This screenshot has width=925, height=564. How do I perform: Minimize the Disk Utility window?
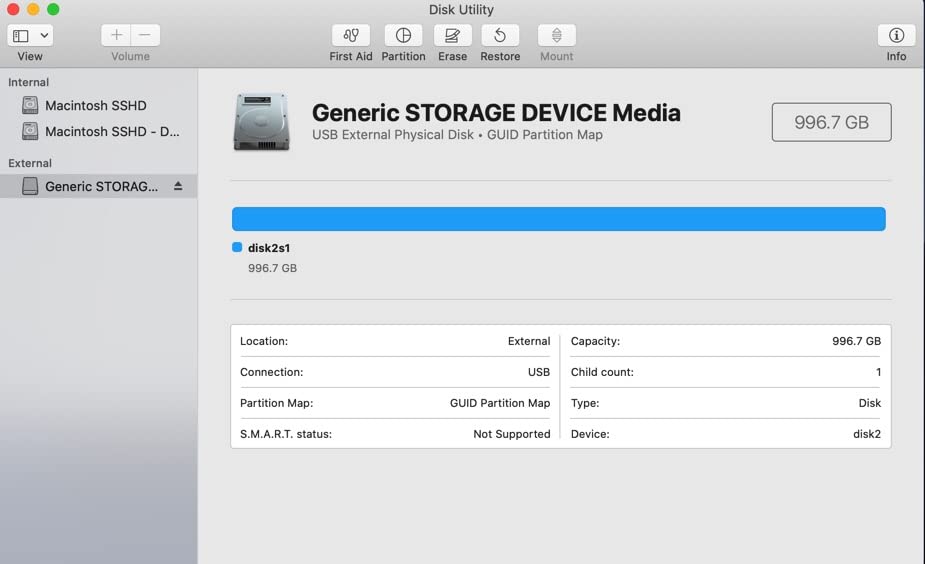point(33,9)
